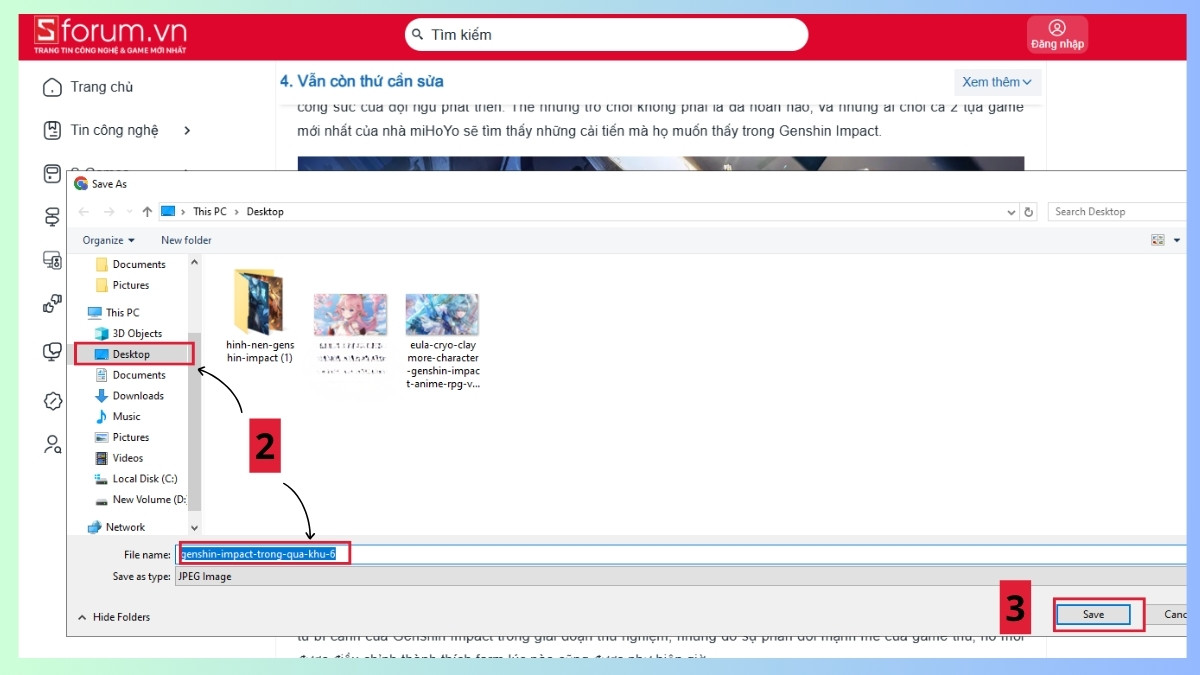
Task: Select the eula-cryo-claymore-character image file
Action: coord(443,340)
